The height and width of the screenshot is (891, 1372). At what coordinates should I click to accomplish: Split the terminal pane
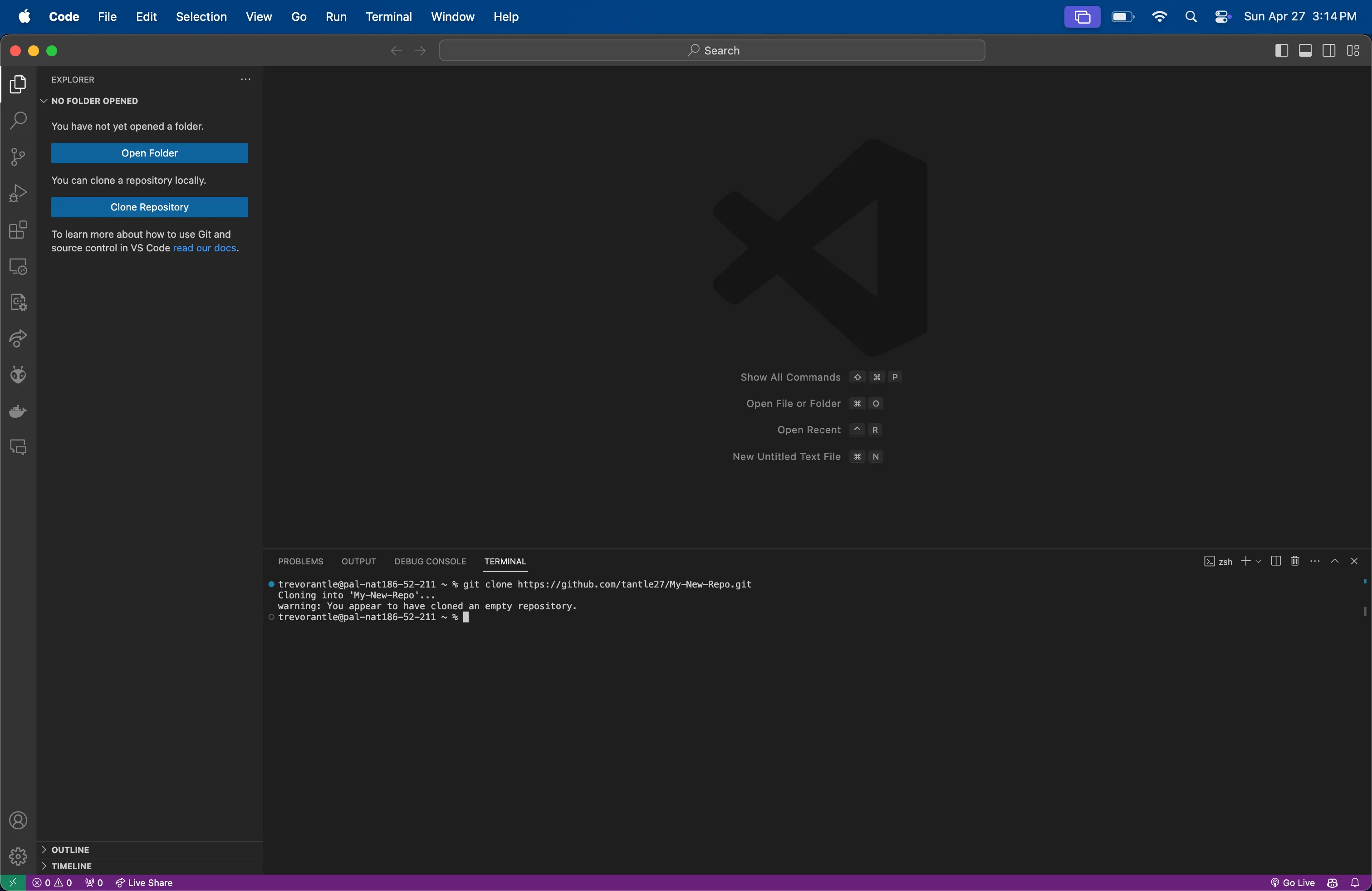tap(1276, 561)
